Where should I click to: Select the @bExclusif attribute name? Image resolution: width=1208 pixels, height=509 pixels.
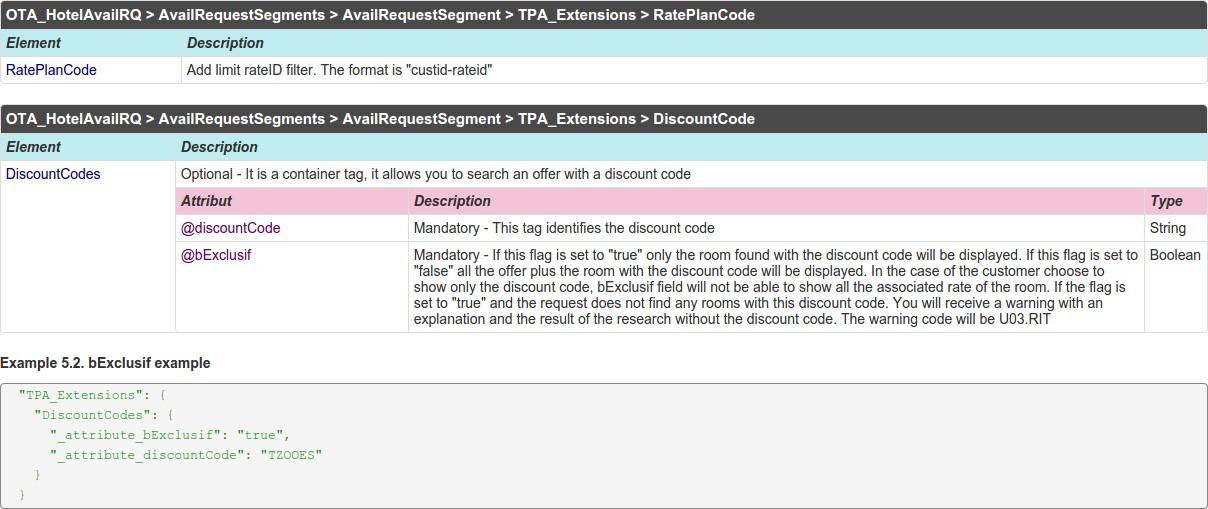pyautogui.click(x=216, y=255)
